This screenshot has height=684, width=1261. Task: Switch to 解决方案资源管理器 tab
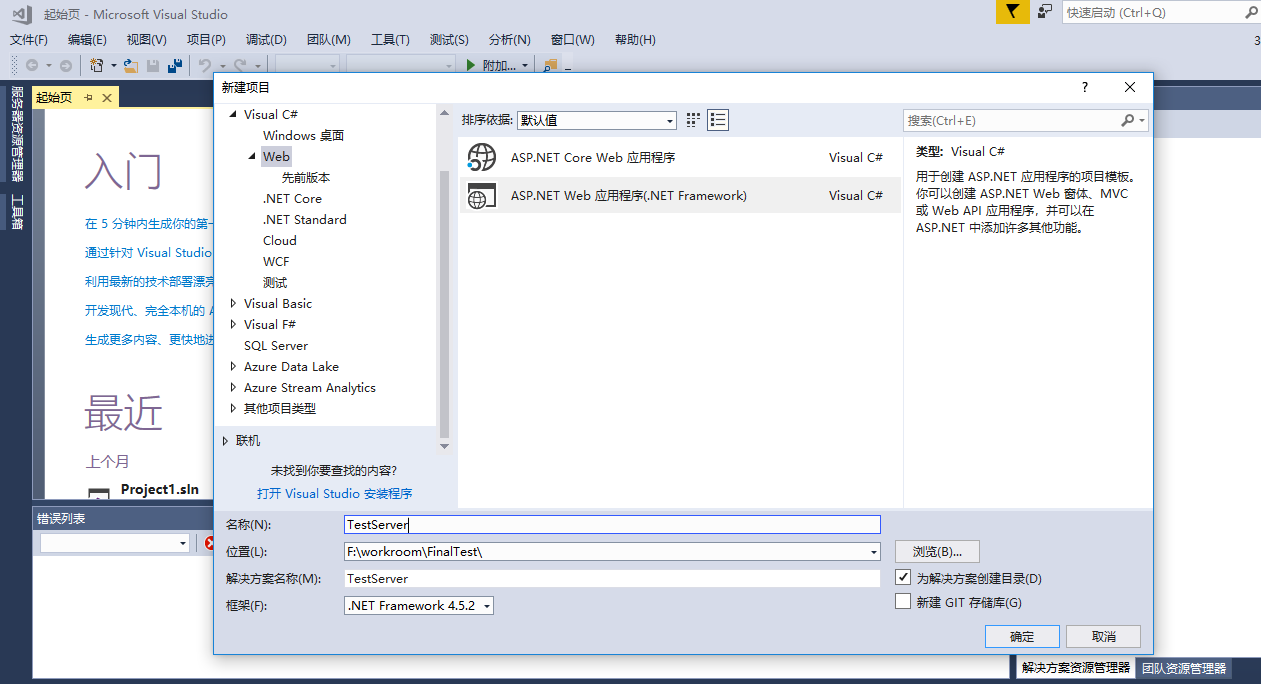click(1075, 668)
